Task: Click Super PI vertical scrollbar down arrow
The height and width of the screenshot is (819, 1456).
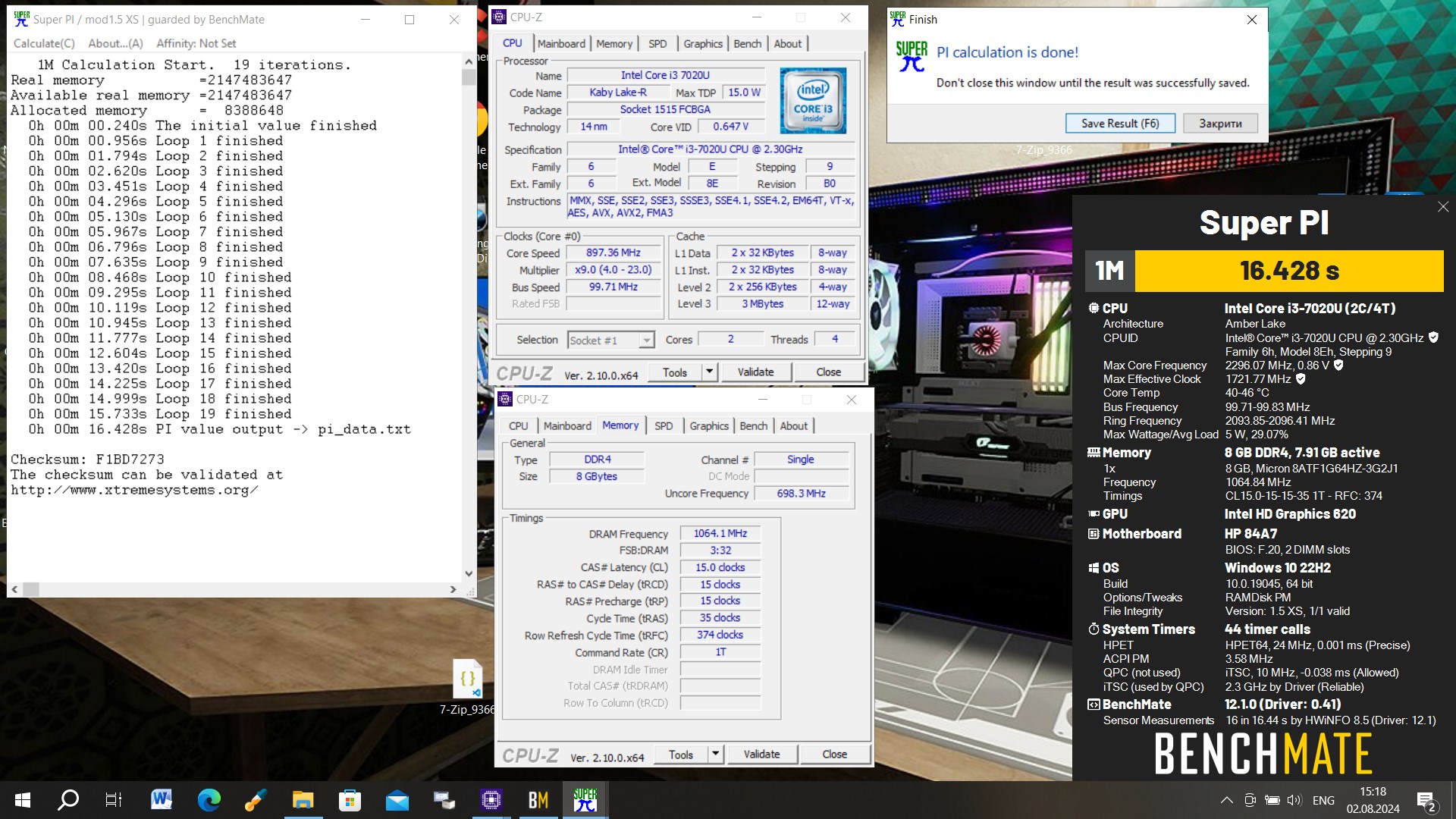Action: (x=469, y=574)
